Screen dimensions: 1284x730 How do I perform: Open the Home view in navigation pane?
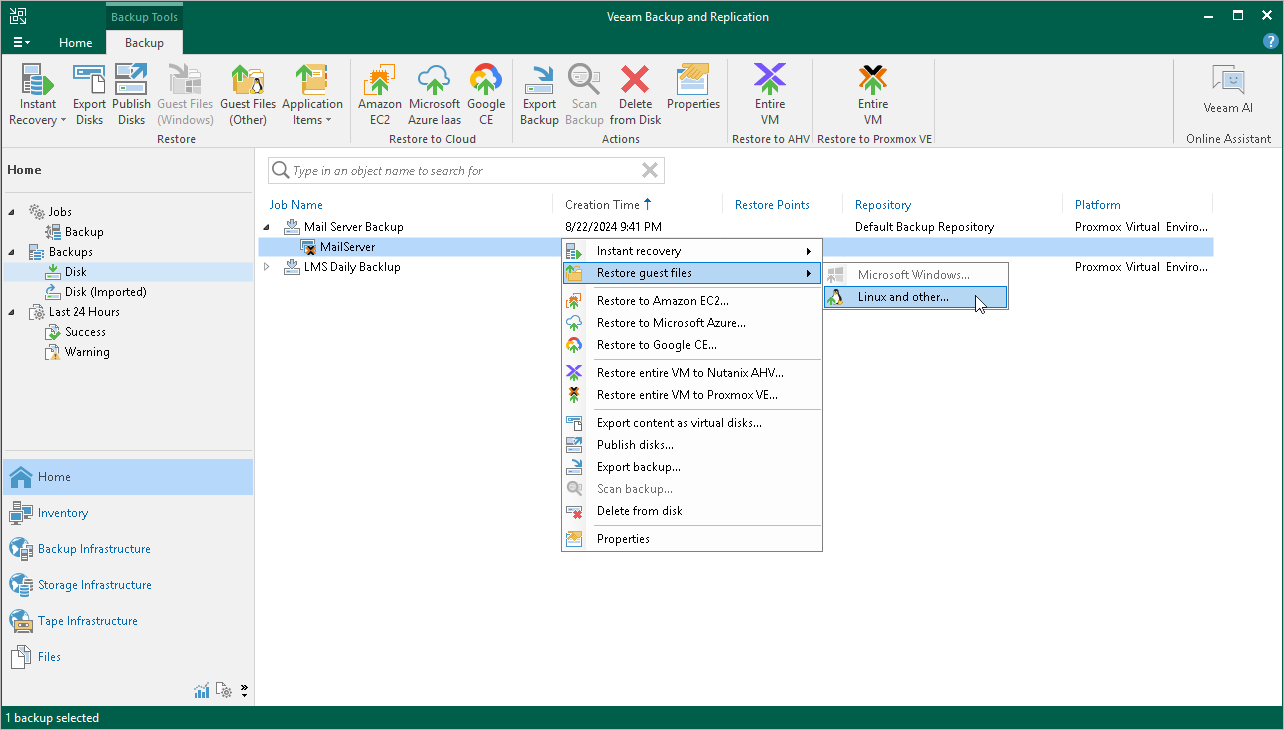click(x=128, y=477)
